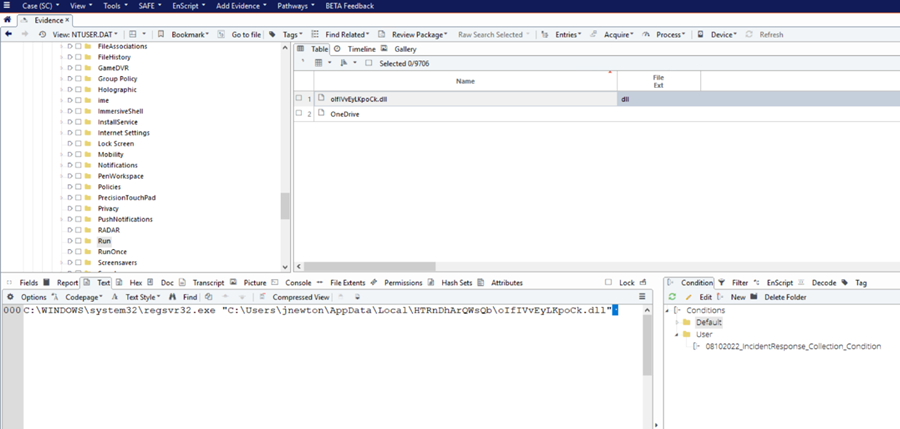900x429 pixels.
Task: Select the Run folder in tree
Action: 104,241
